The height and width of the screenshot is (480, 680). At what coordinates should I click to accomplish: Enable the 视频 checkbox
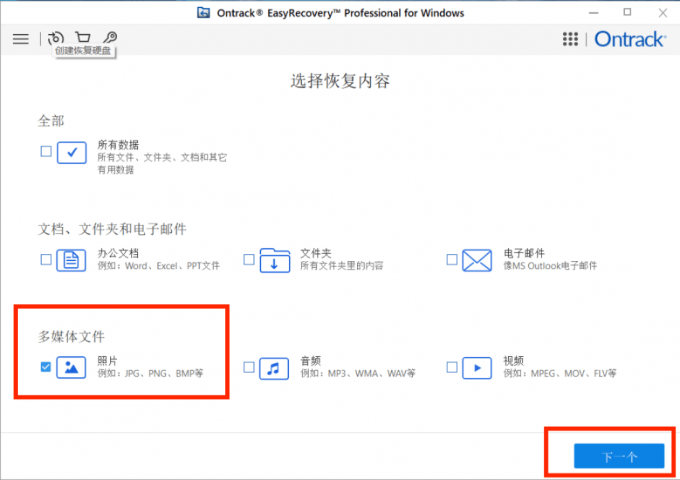coord(452,368)
